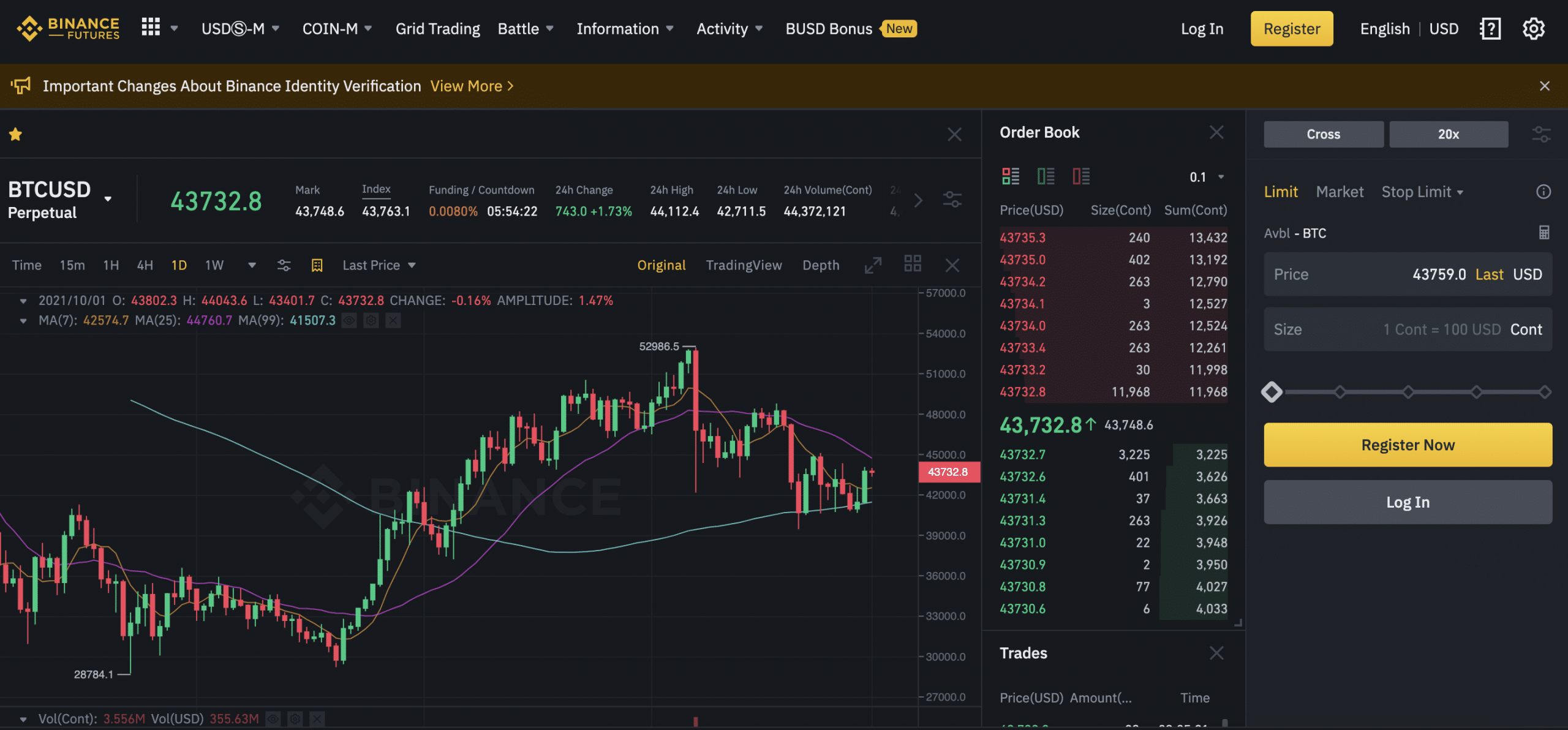Open the Information dropdown menu
The height and width of the screenshot is (730, 1568).
[x=625, y=29]
